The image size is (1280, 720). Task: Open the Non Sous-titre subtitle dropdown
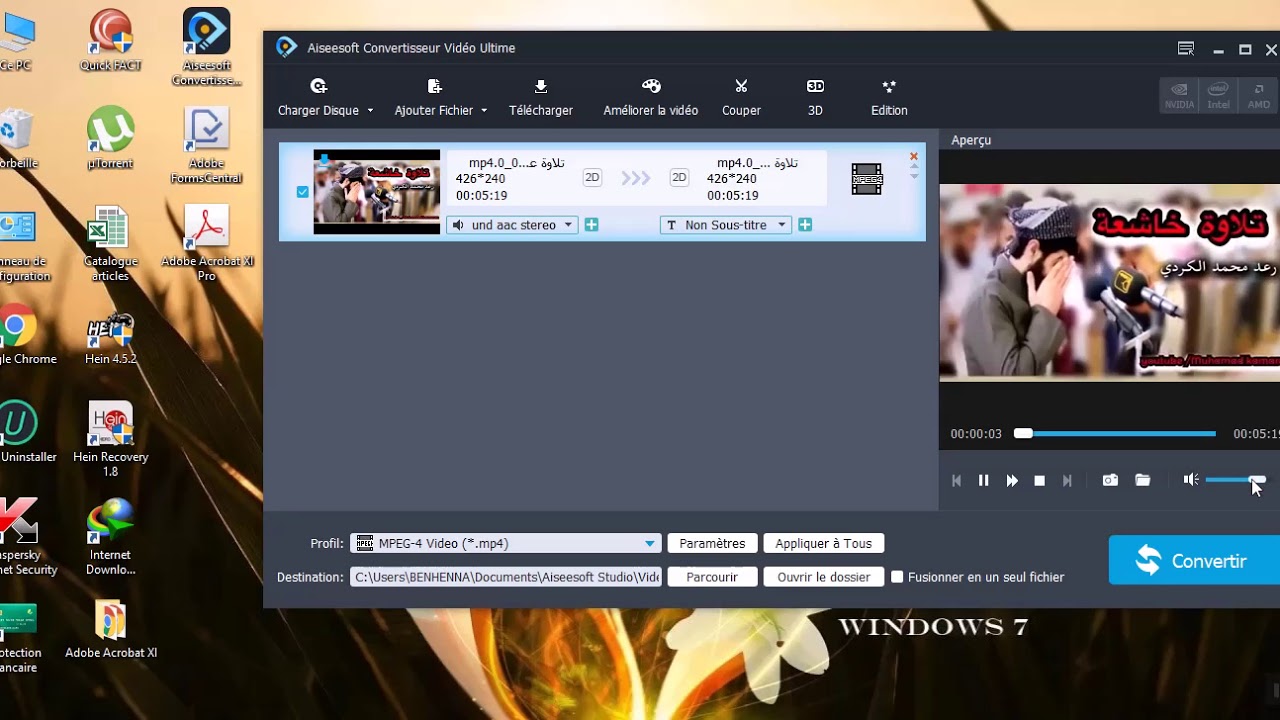tap(726, 225)
